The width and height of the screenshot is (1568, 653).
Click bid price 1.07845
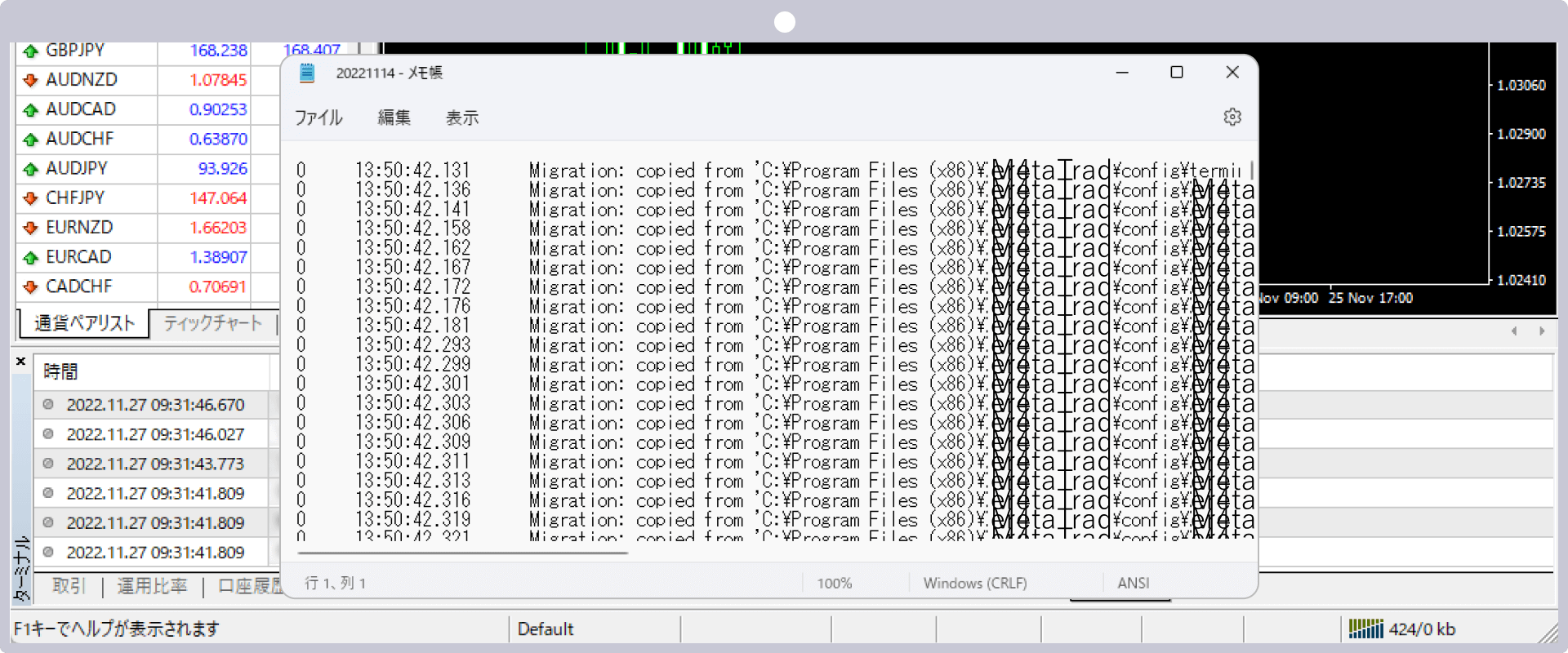[x=218, y=80]
